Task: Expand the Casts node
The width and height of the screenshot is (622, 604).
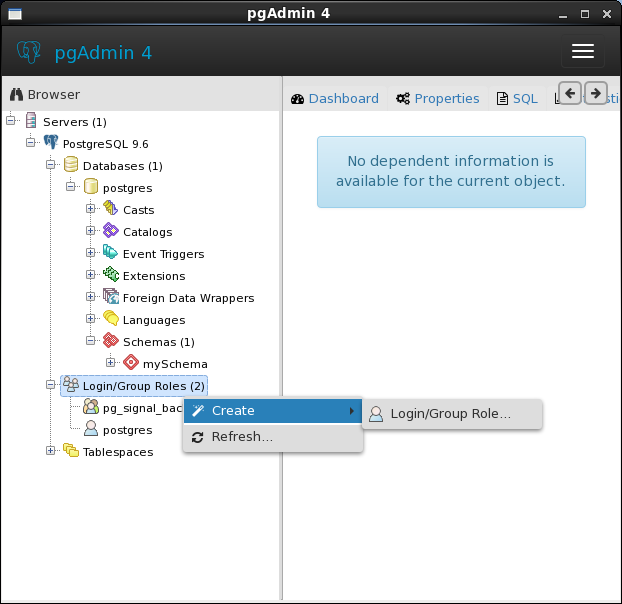Action: 90,208
